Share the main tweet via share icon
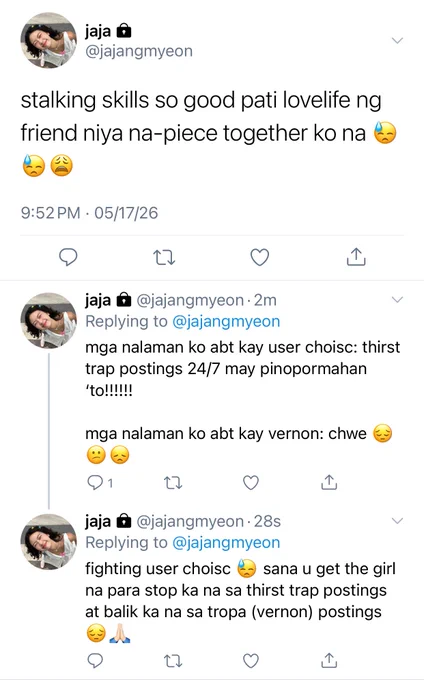The image size is (424, 680). 356,257
